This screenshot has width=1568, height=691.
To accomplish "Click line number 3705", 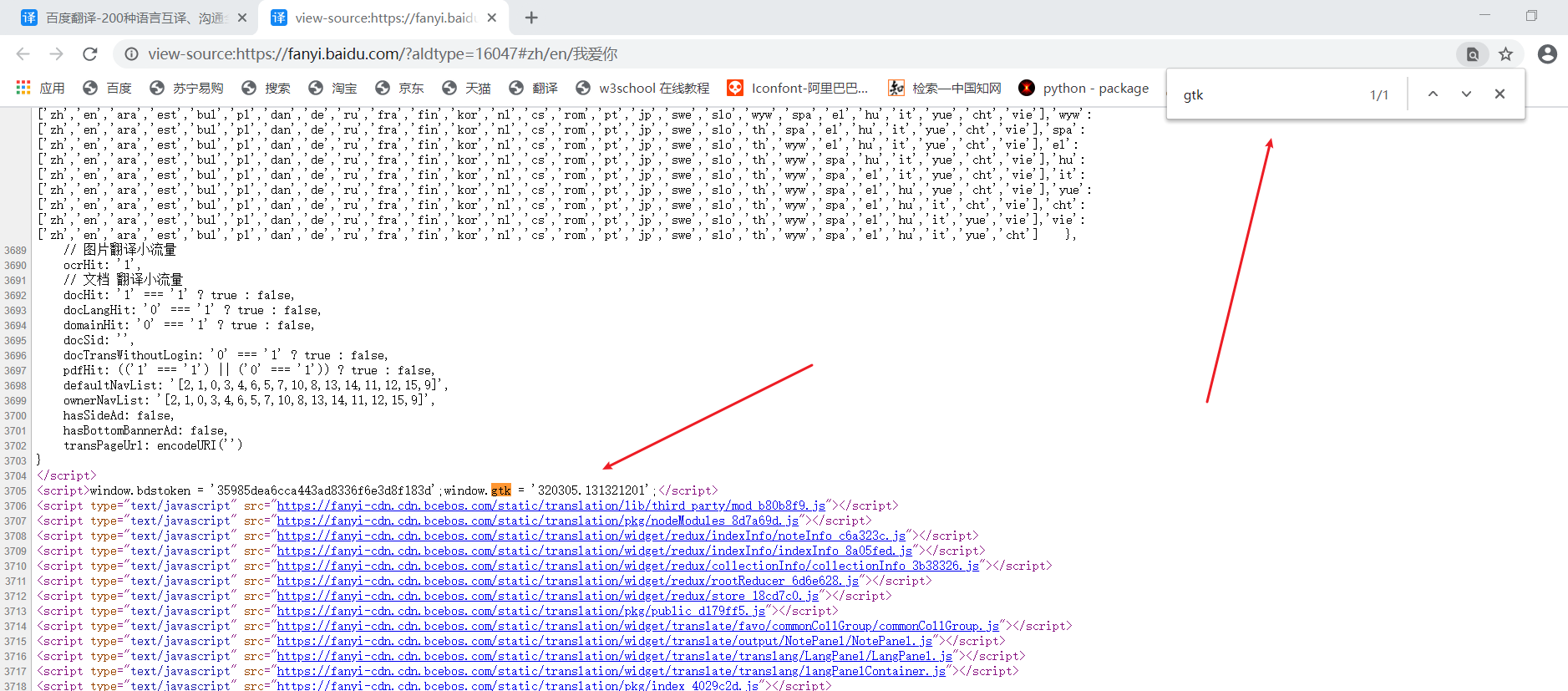I will (16, 491).
